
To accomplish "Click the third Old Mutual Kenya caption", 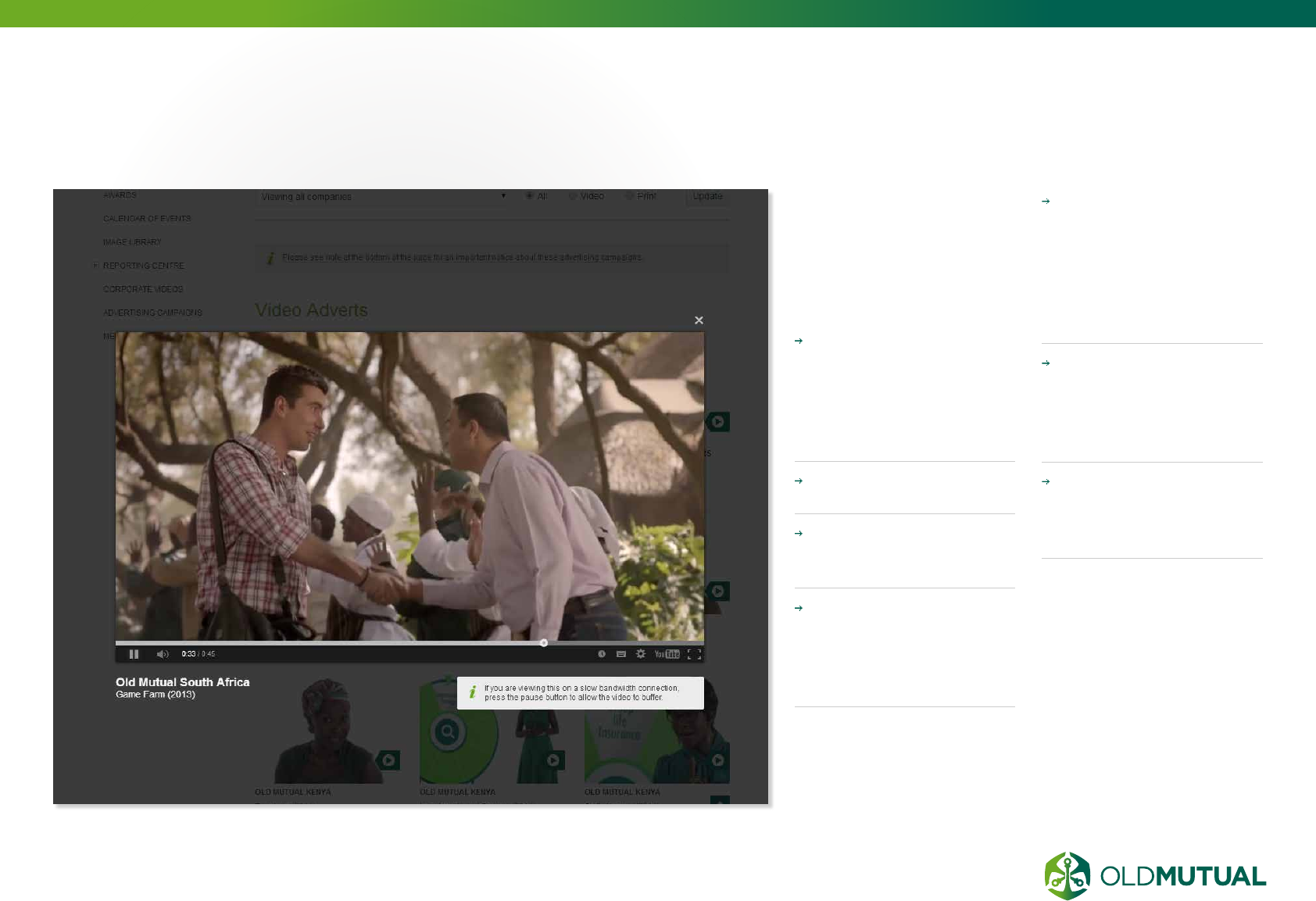I will [622, 792].
